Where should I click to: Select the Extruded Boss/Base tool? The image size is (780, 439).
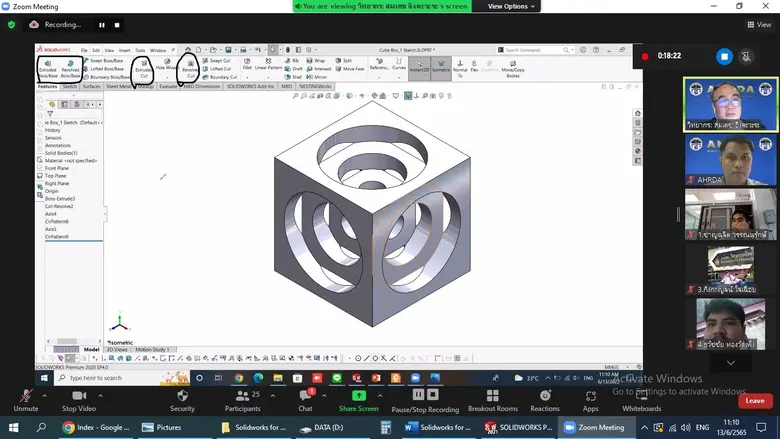48,68
